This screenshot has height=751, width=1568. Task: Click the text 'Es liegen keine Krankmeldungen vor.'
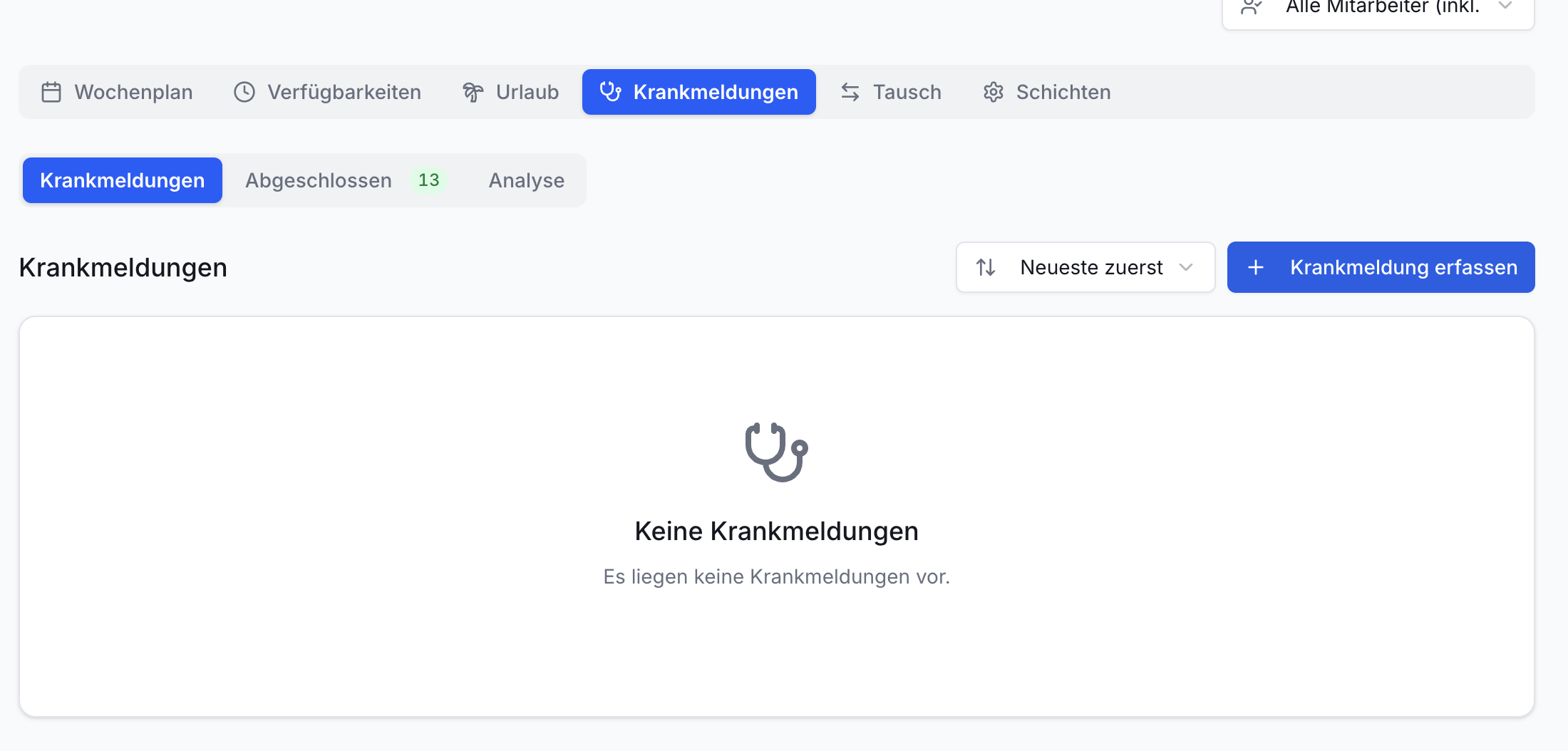click(777, 576)
